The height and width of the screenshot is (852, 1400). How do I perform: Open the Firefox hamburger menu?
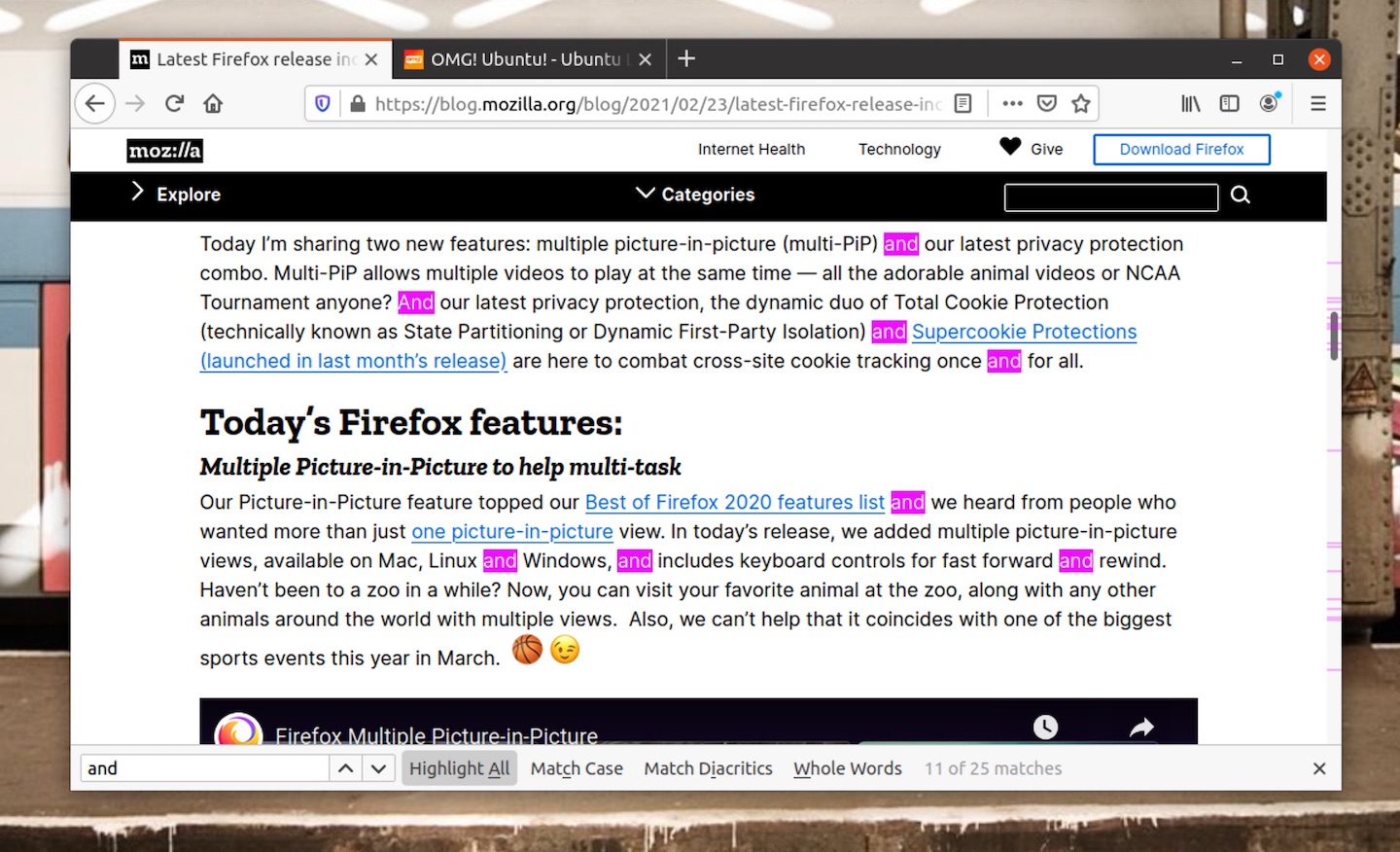coord(1317,103)
